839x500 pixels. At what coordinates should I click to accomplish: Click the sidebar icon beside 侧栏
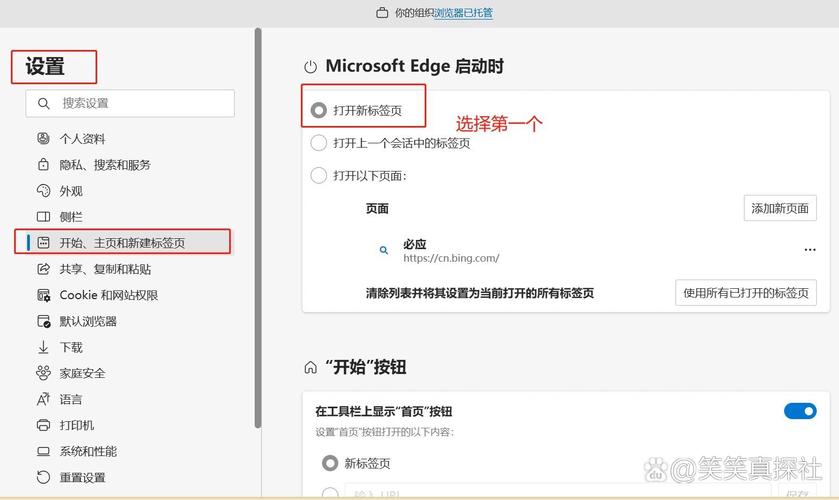click(x=43, y=217)
